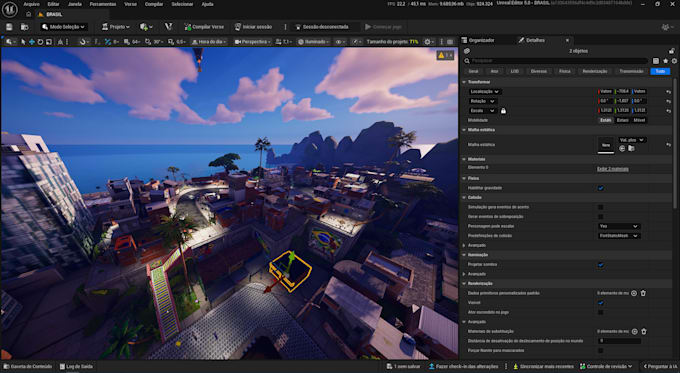Activate the rotate gizmo tool
Image resolution: width=680 pixels, height=373 pixels.
(40, 42)
